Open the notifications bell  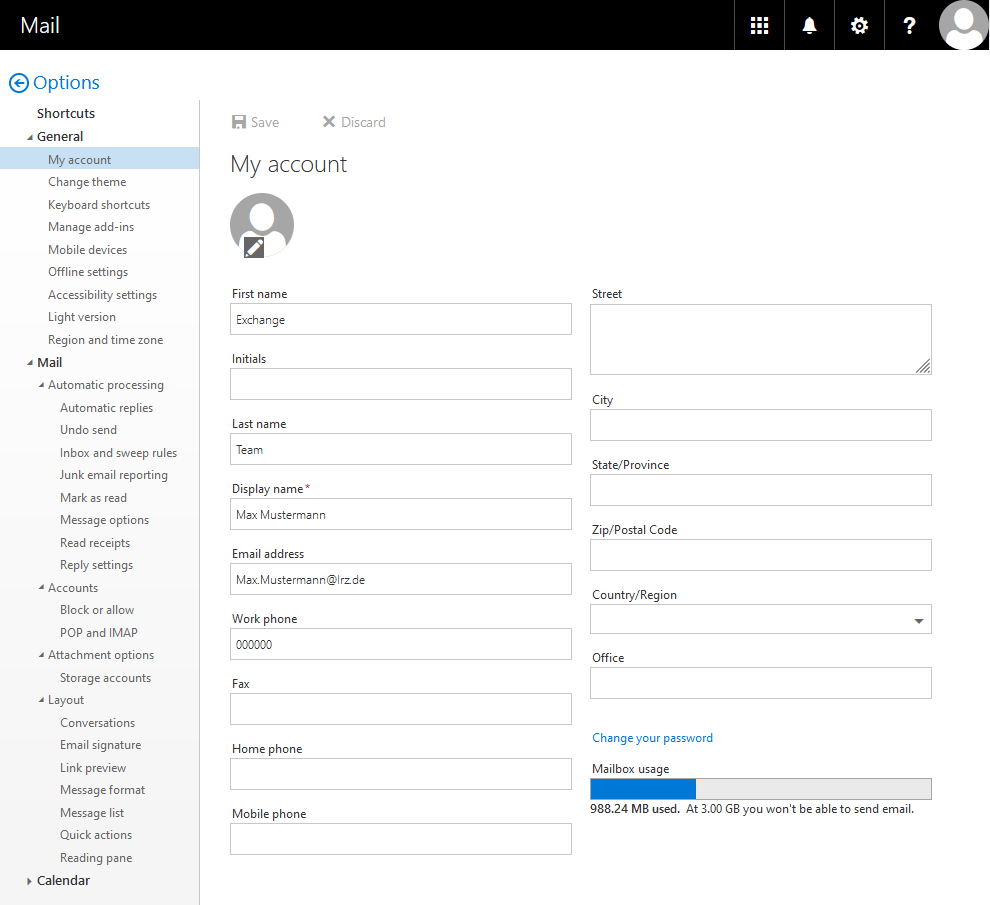pyautogui.click(x=809, y=26)
